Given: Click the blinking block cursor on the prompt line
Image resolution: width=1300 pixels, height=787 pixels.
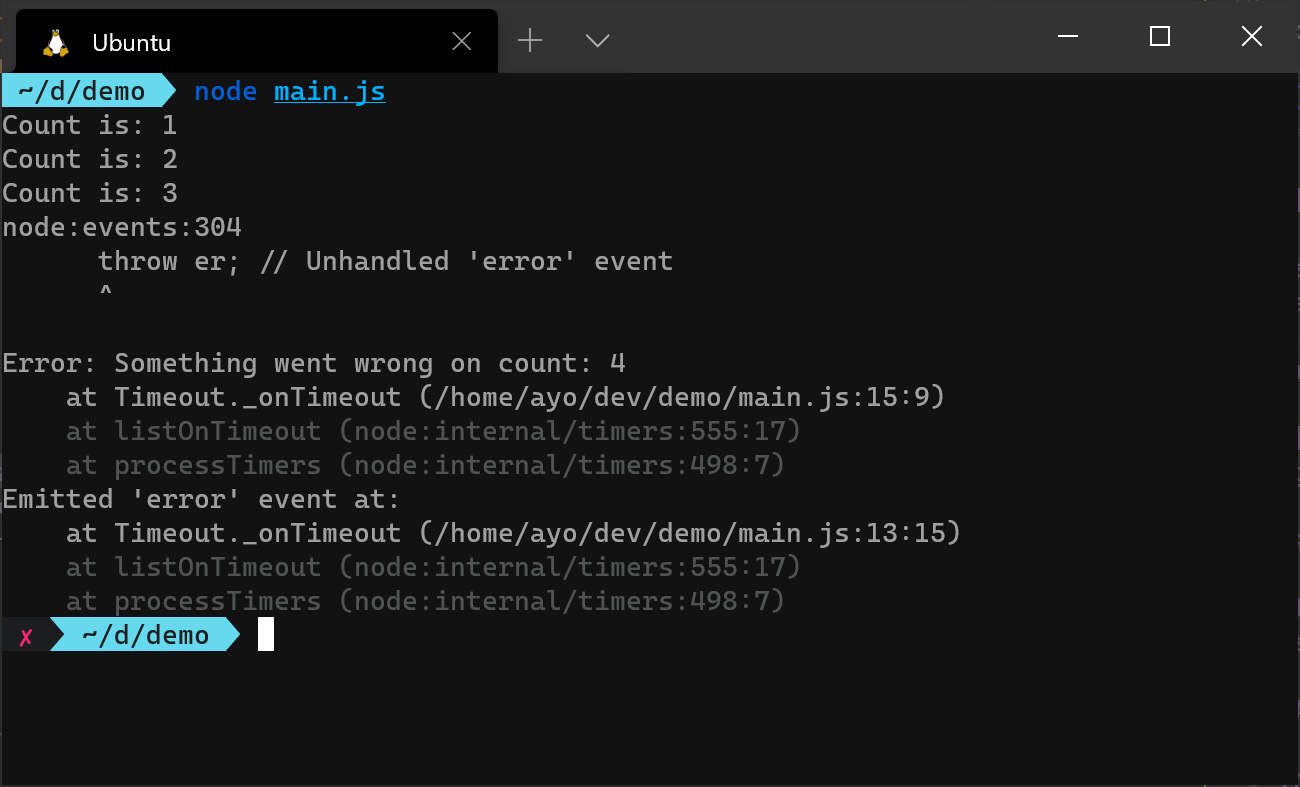Looking at the screenshot, I should pyautogui.click(x=265, y=634).
